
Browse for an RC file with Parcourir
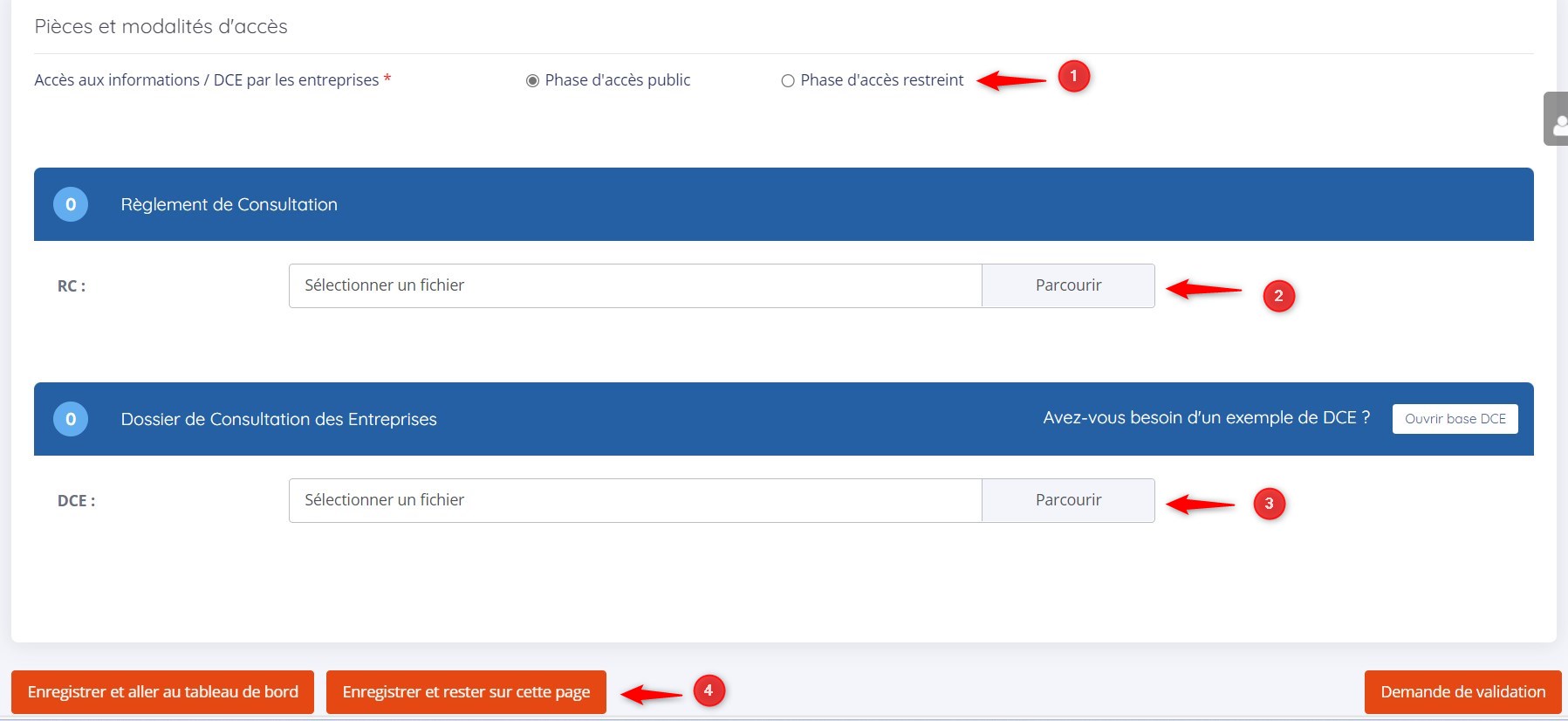coord(1068,285)
